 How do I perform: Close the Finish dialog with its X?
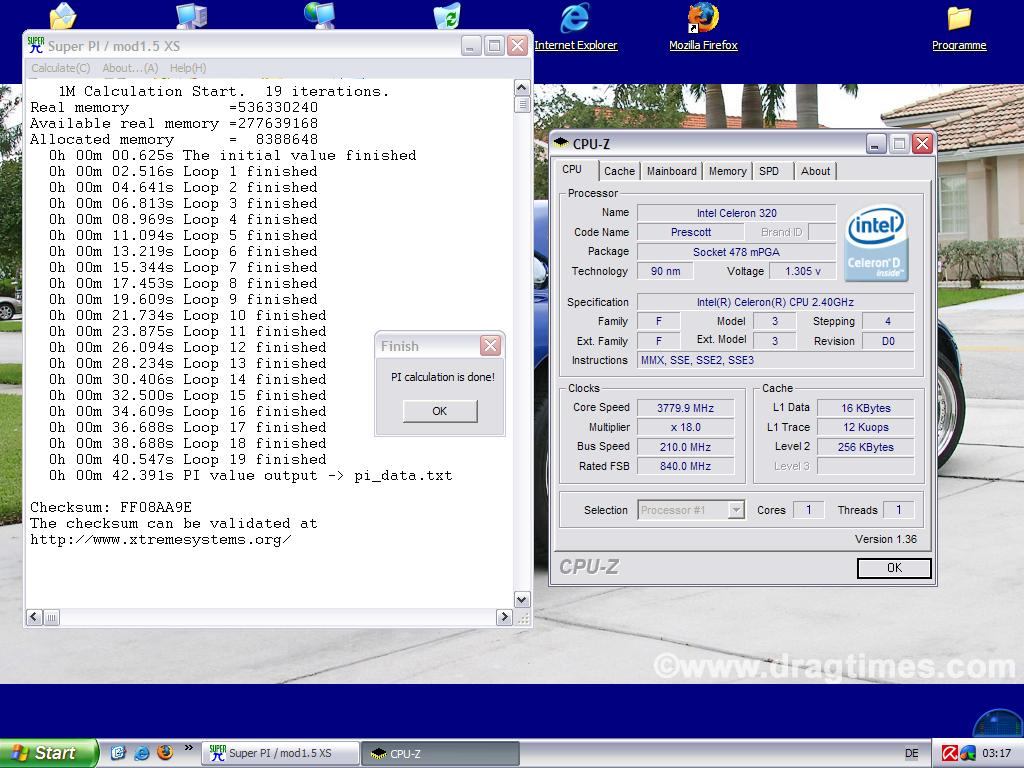click(490, 345)
